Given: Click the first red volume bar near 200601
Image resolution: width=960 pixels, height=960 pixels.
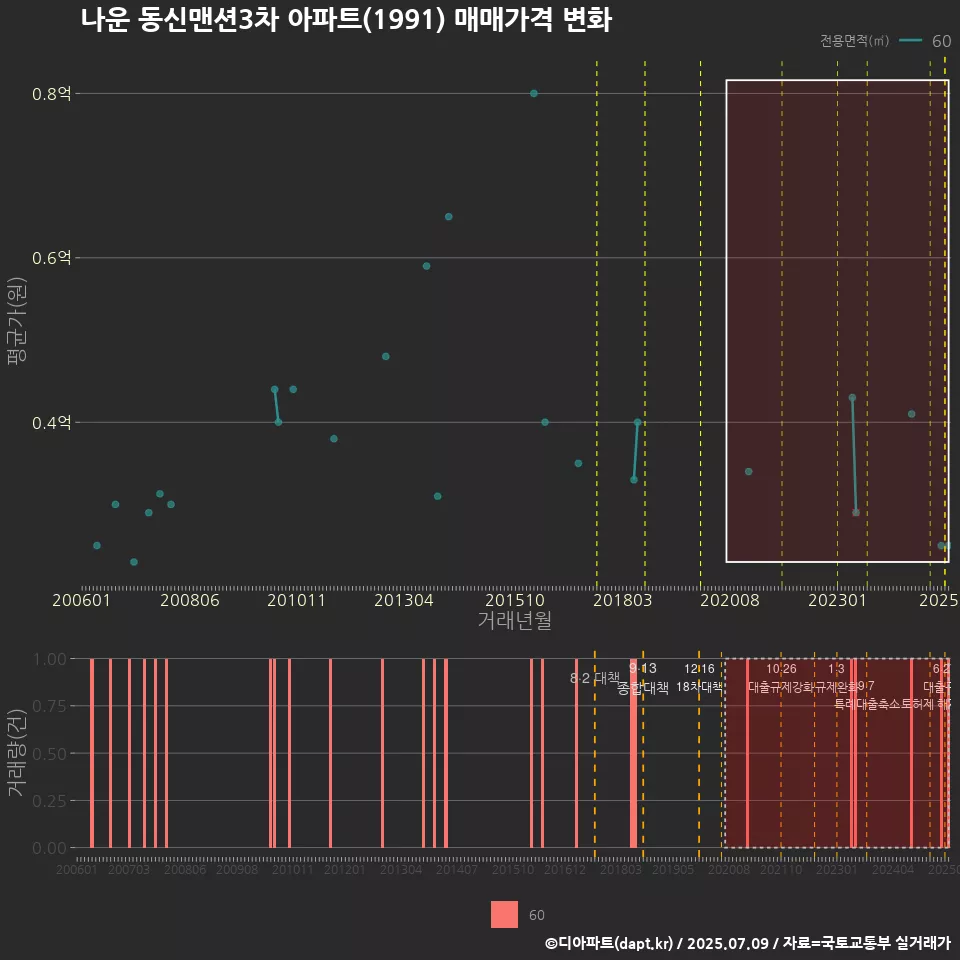Looking at the screenshot, I should pos(92,753).
